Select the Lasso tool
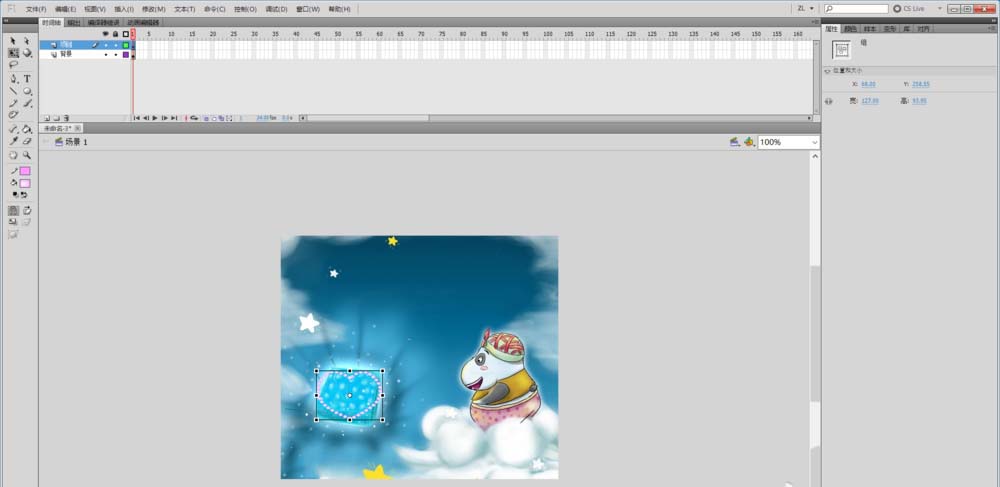 (x=13, y=64)
